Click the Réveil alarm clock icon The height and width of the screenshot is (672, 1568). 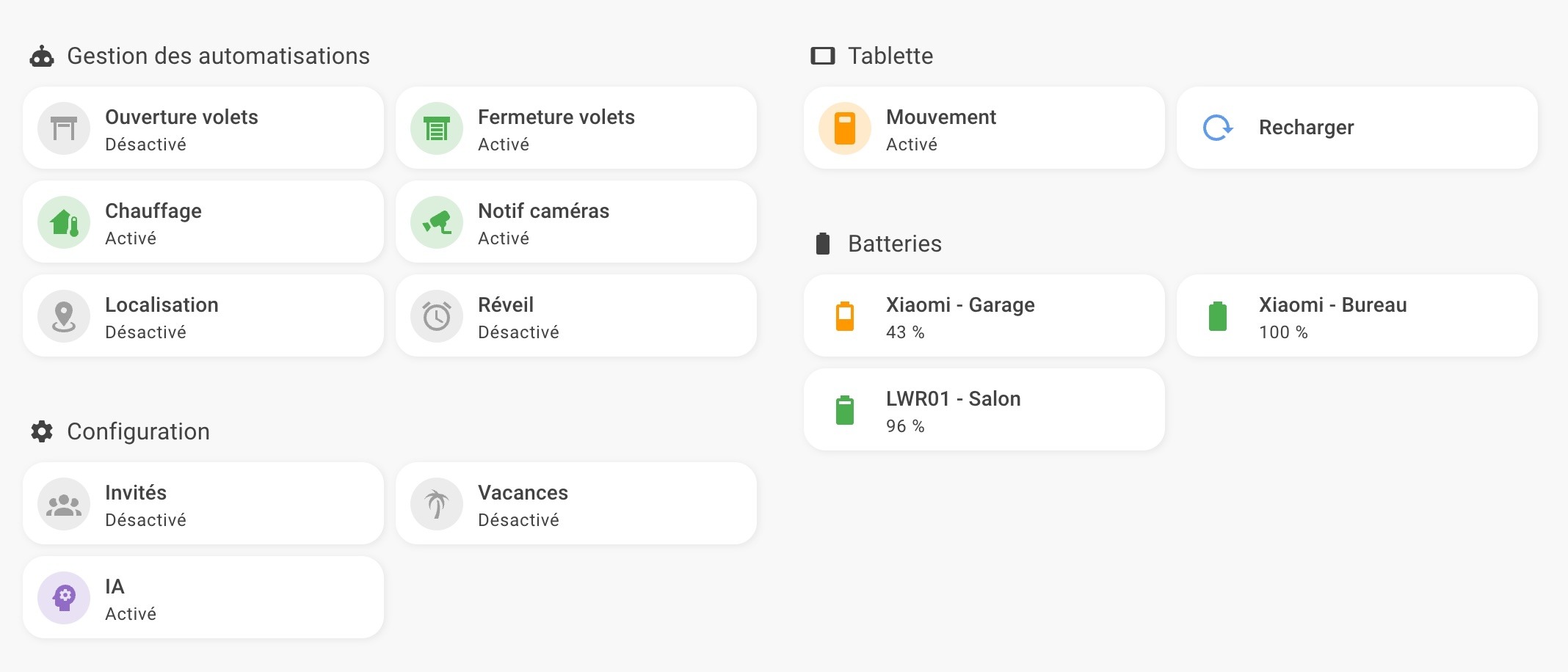tap(437, 316)
